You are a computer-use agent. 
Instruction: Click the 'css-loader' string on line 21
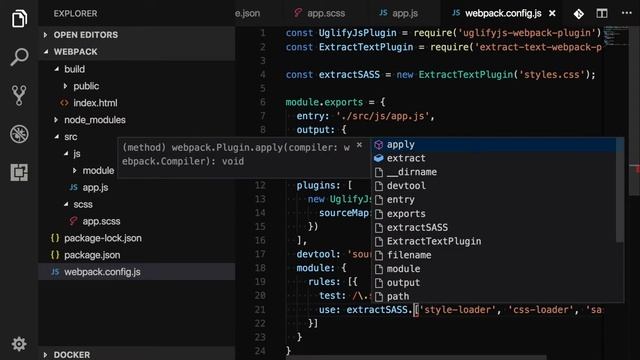(541, 310)
